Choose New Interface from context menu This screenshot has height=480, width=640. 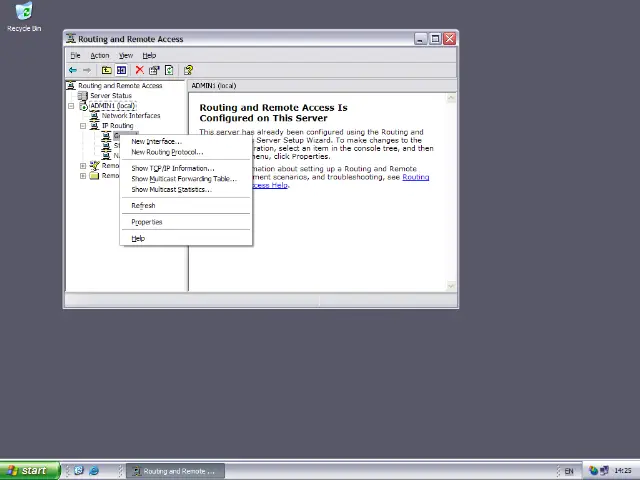tap(154, 141)
